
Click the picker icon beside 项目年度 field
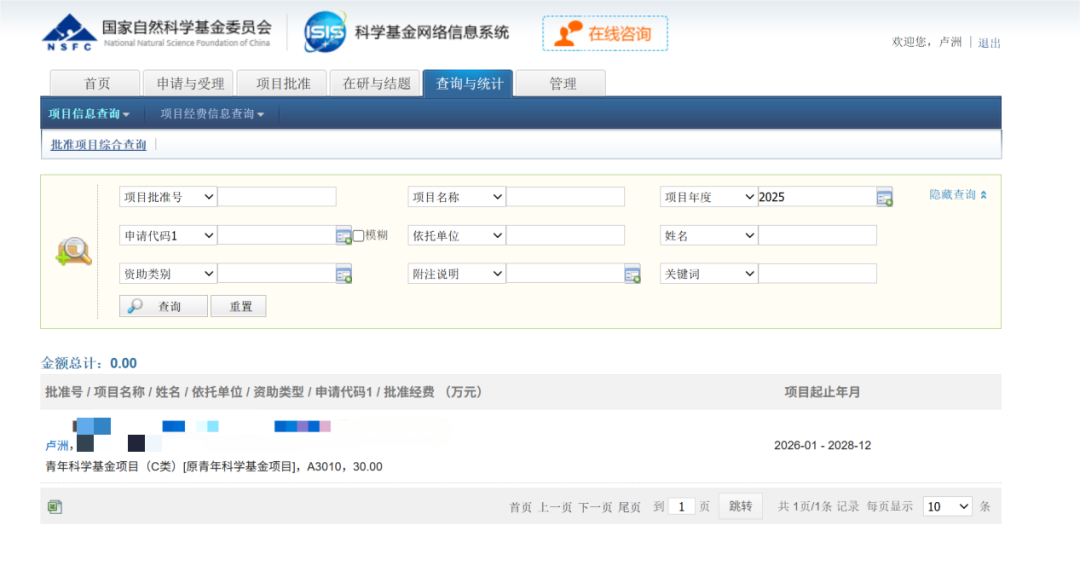pyautogui.click(x=884, y=197)
